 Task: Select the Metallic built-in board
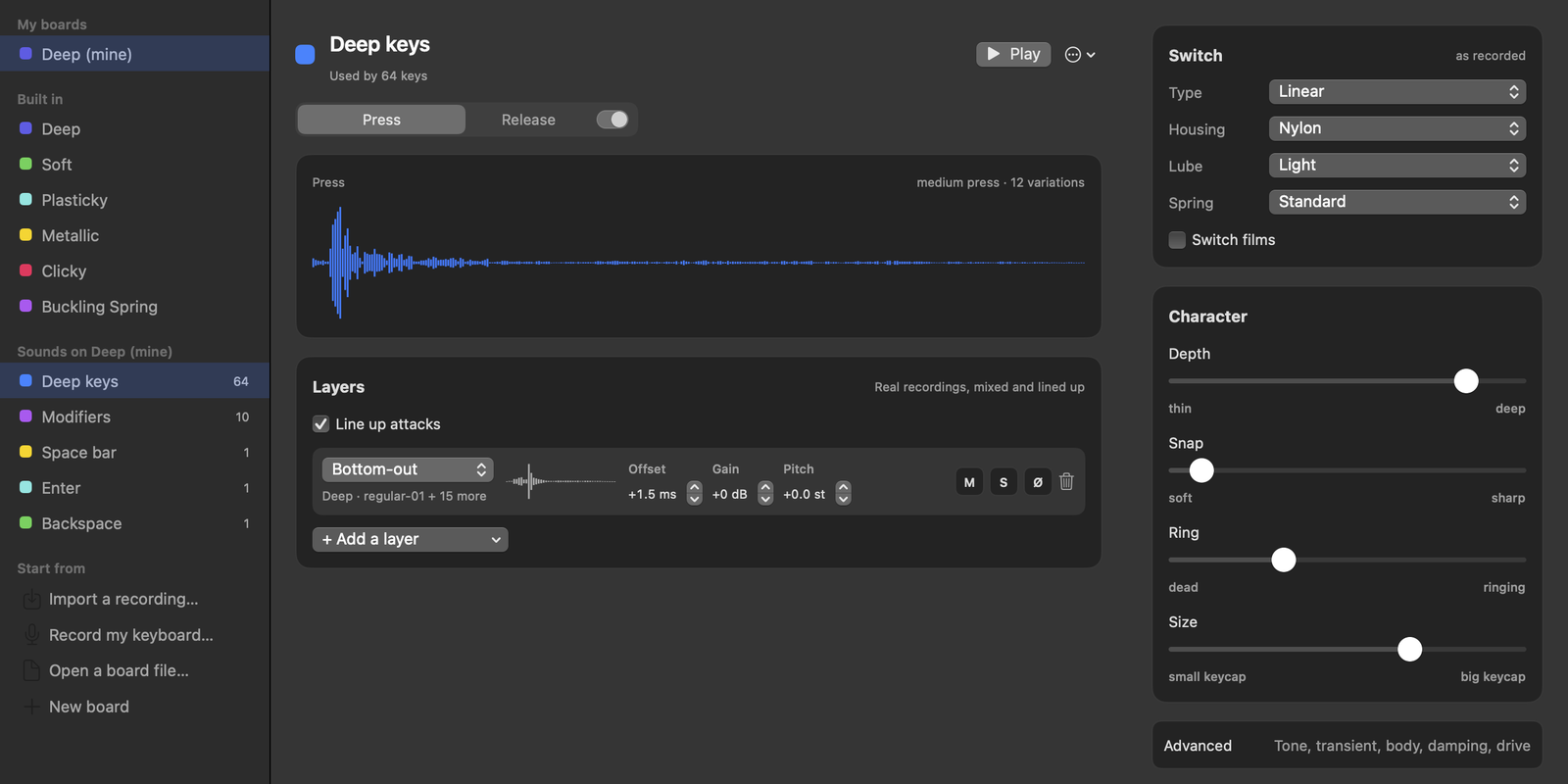point(135,235)
